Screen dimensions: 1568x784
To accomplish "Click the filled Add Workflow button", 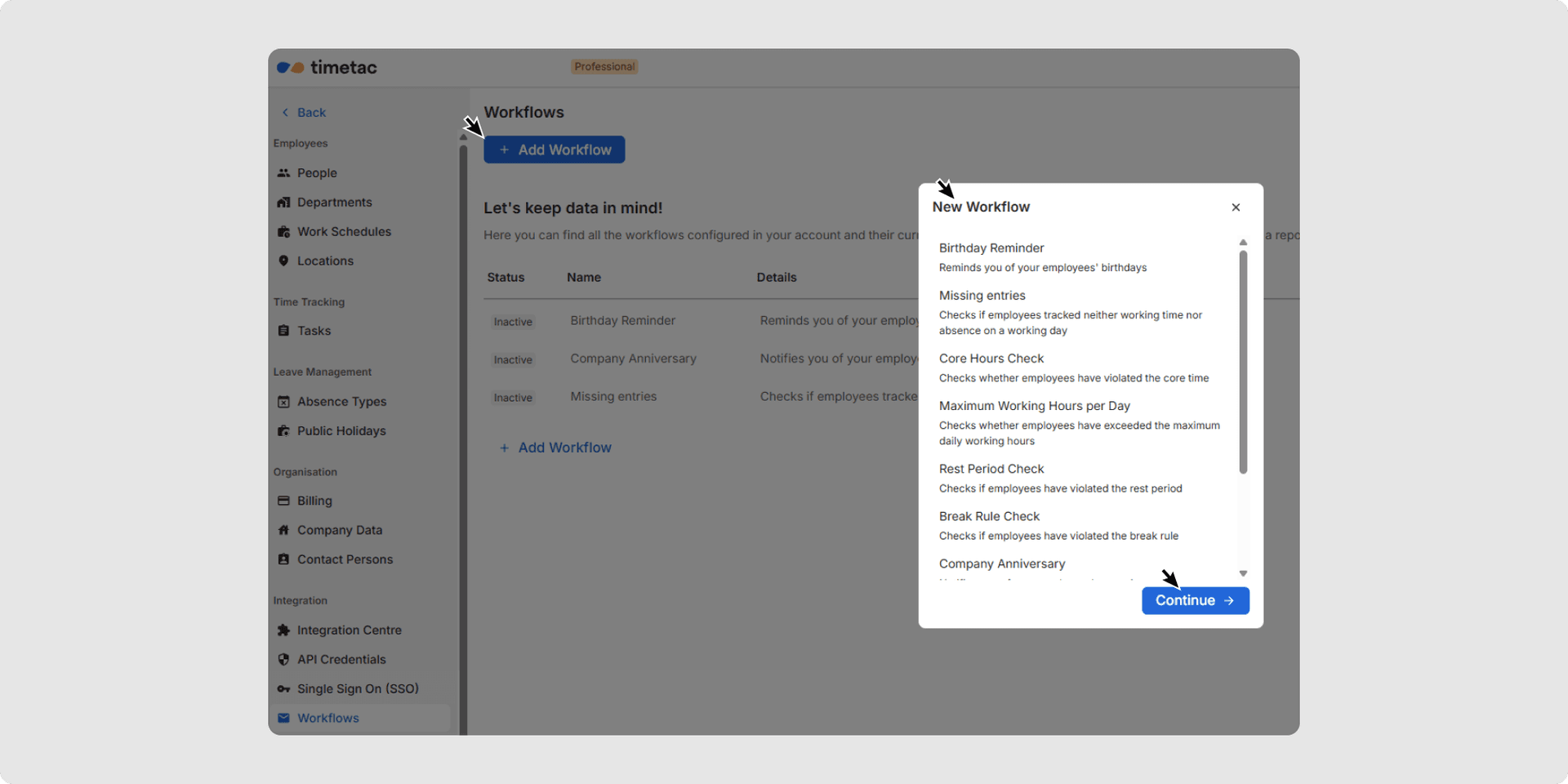I will coord(555,150).
